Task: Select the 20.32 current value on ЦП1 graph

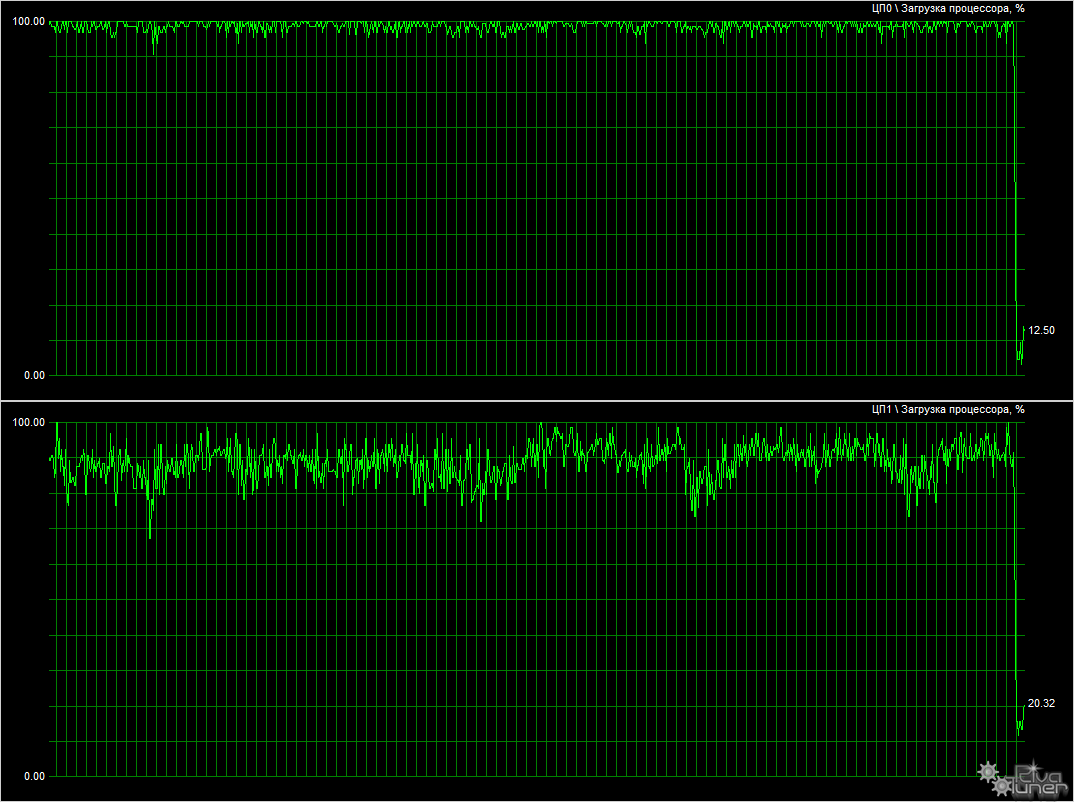Action: pyautogui.click(x=1041, y=703)
